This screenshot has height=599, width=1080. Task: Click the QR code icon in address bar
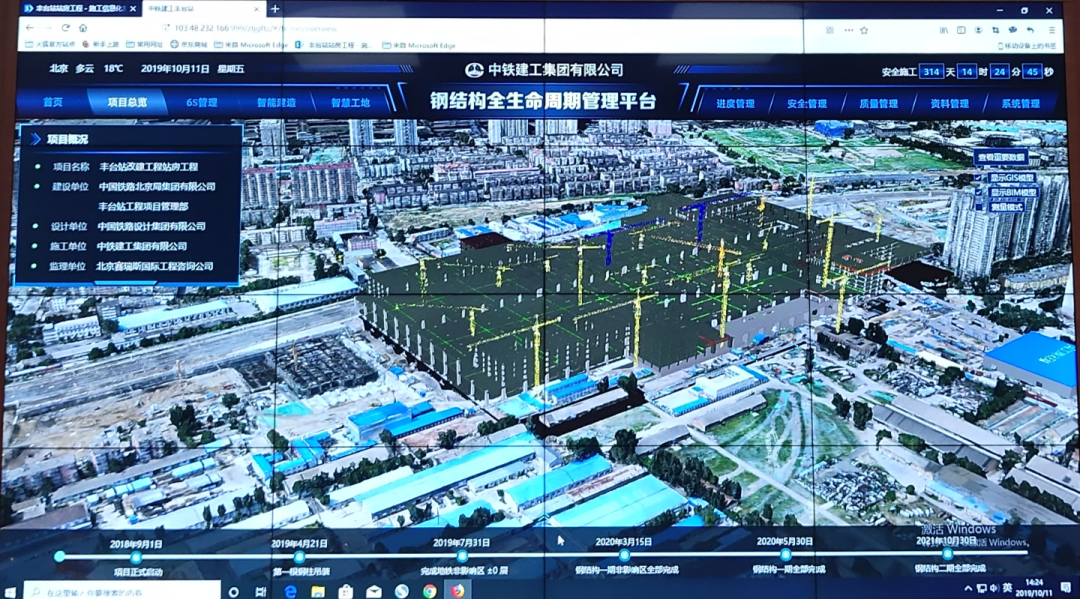(x=830, y=30)
